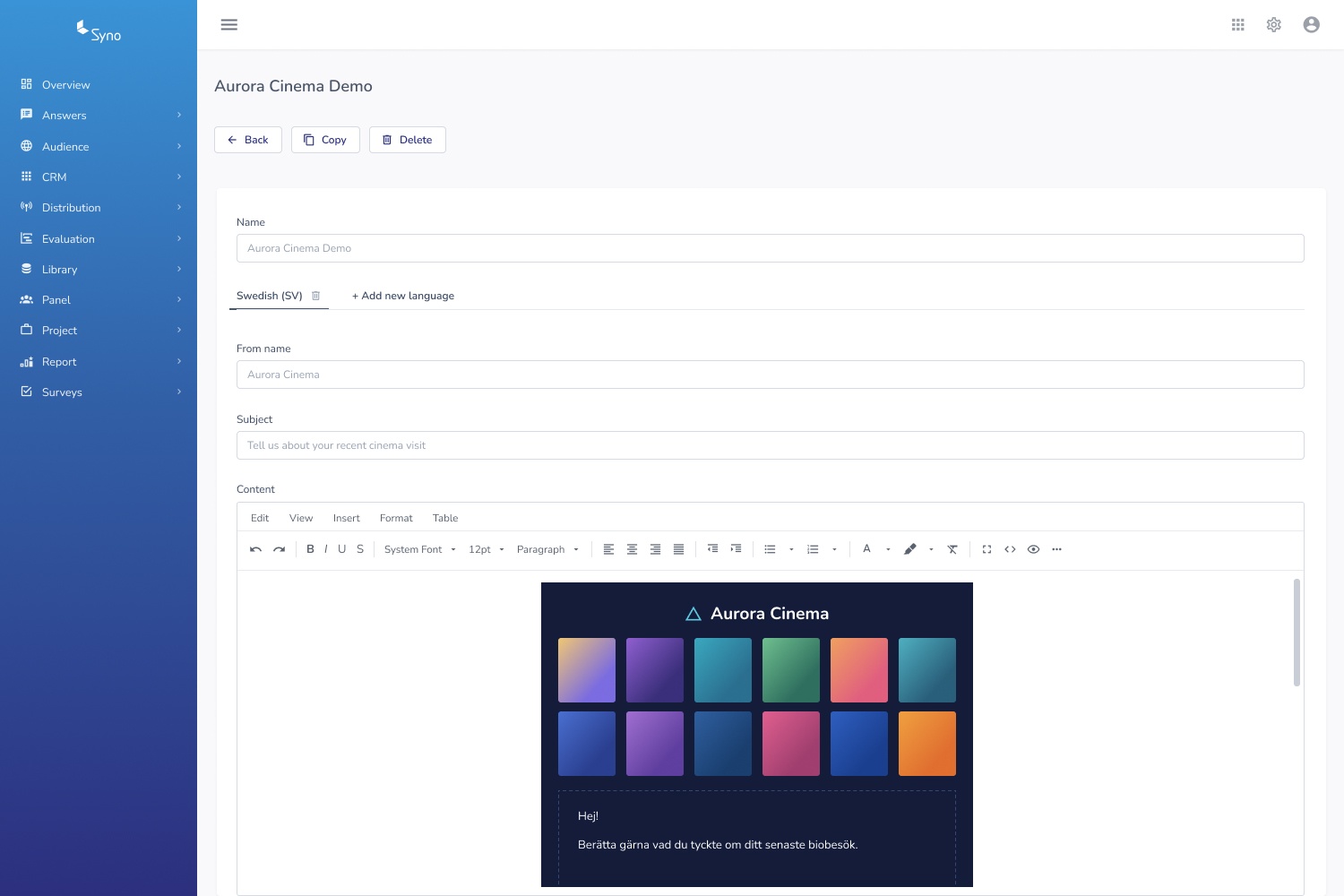This screenshot has height=896, width=1344.
Task: Click Add new language link
Action: coord(403,296)
